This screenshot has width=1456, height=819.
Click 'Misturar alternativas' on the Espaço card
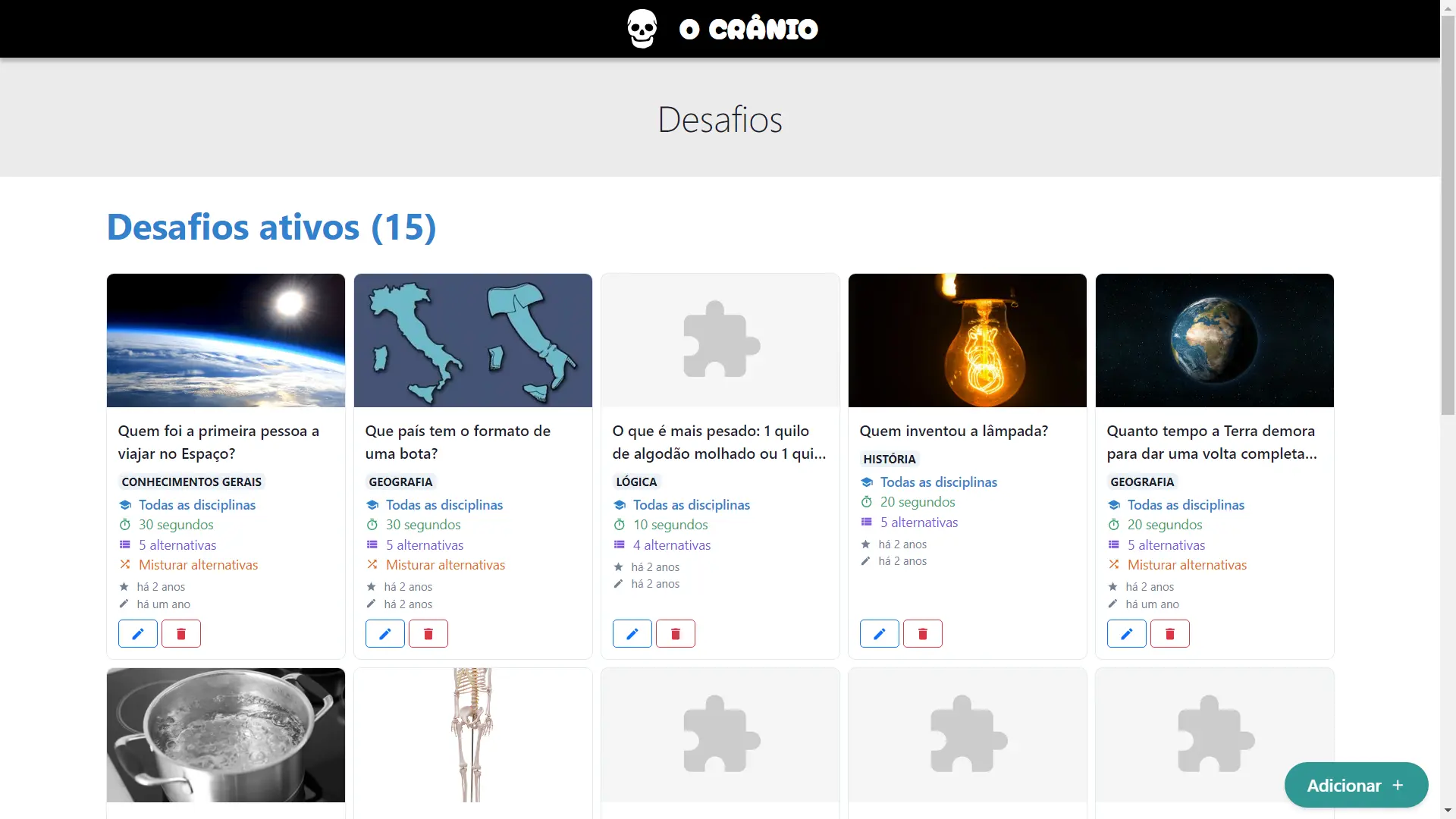click(x=198, y=565)
